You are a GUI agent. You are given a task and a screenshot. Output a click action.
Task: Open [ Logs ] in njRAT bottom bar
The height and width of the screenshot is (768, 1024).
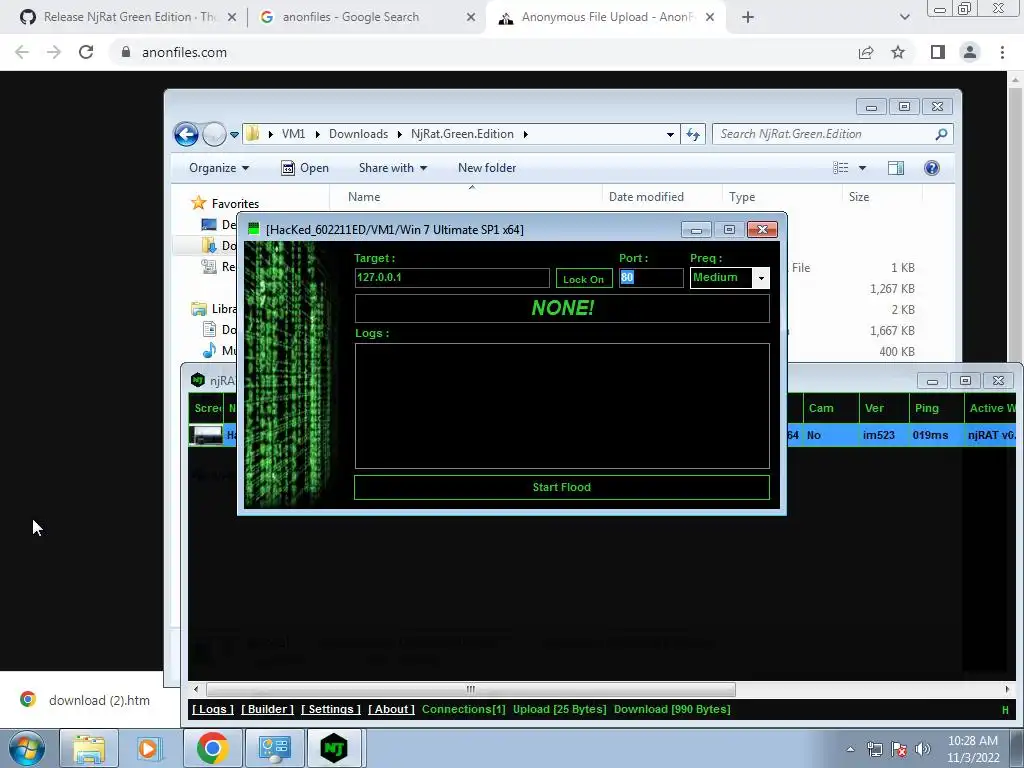[x=212, y=709]
